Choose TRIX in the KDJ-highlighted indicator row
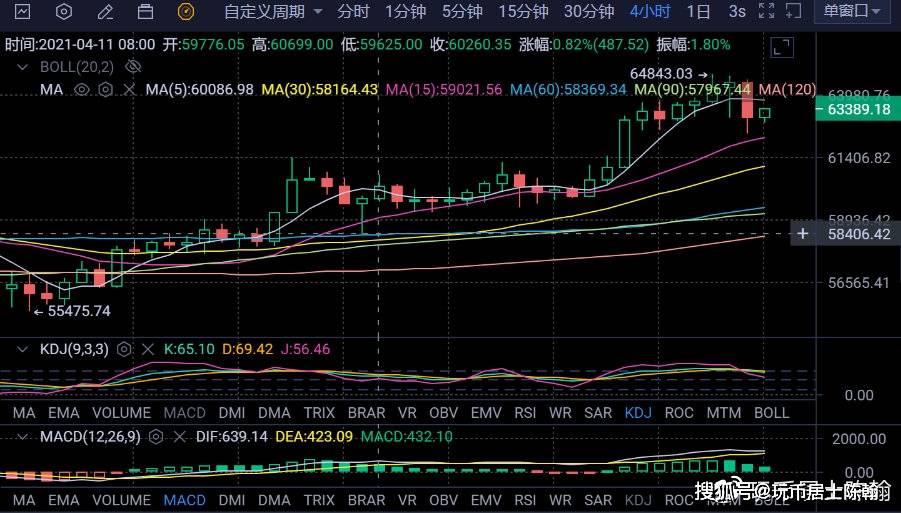Viewport: 901px width, 513px height. point(319,413)
